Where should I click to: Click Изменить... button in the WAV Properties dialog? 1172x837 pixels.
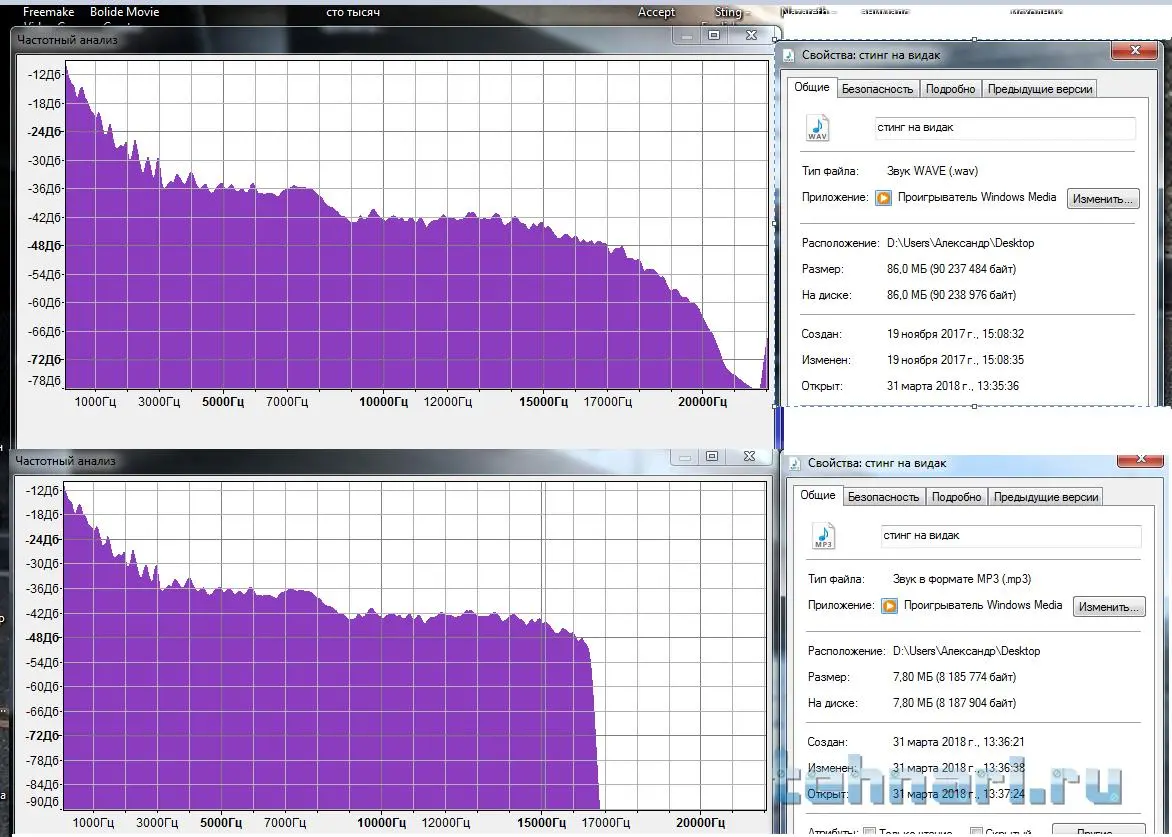(1102, 199)
